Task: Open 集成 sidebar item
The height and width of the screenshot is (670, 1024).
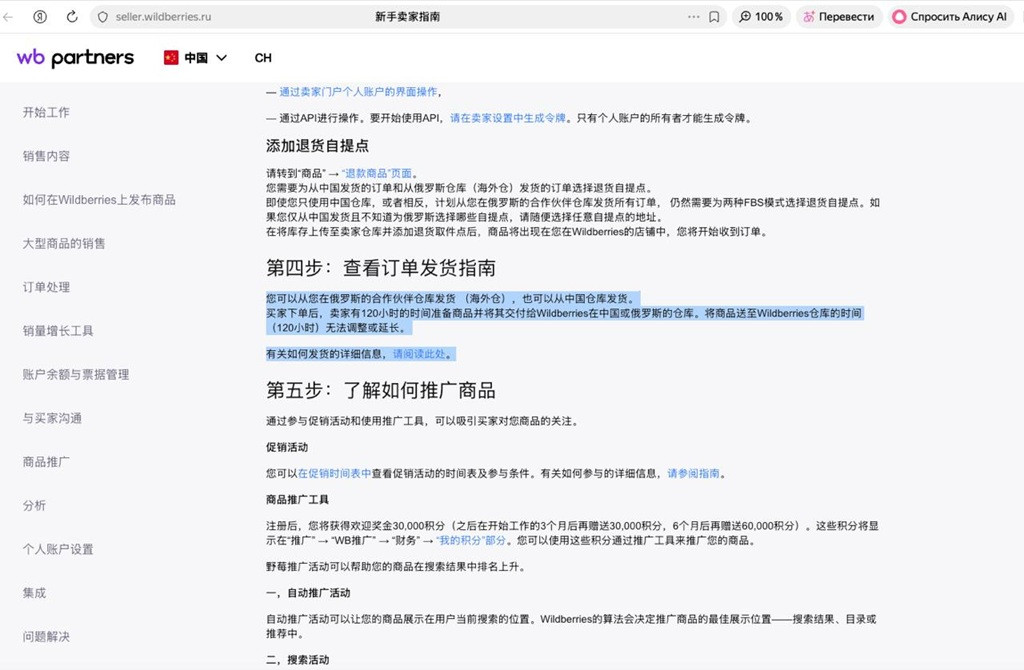Action: [35, 593]
